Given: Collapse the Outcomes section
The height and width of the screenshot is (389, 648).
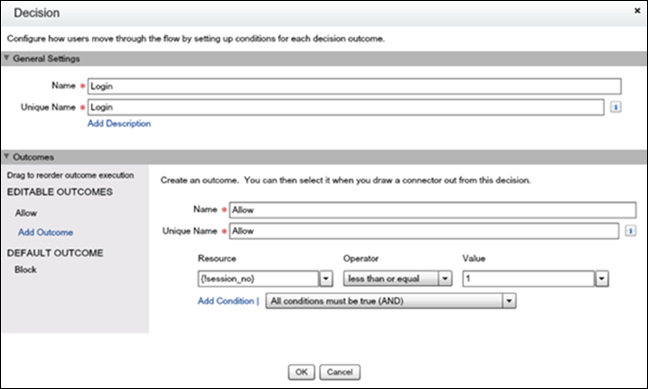Looking at the screenshot, I should click(x=6, y=157).
